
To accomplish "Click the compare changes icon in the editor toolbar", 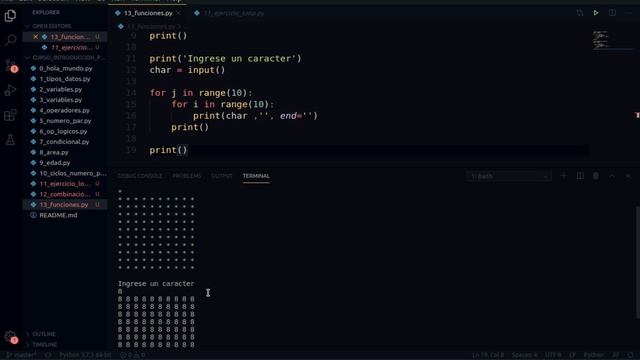I will click(580, 13).
